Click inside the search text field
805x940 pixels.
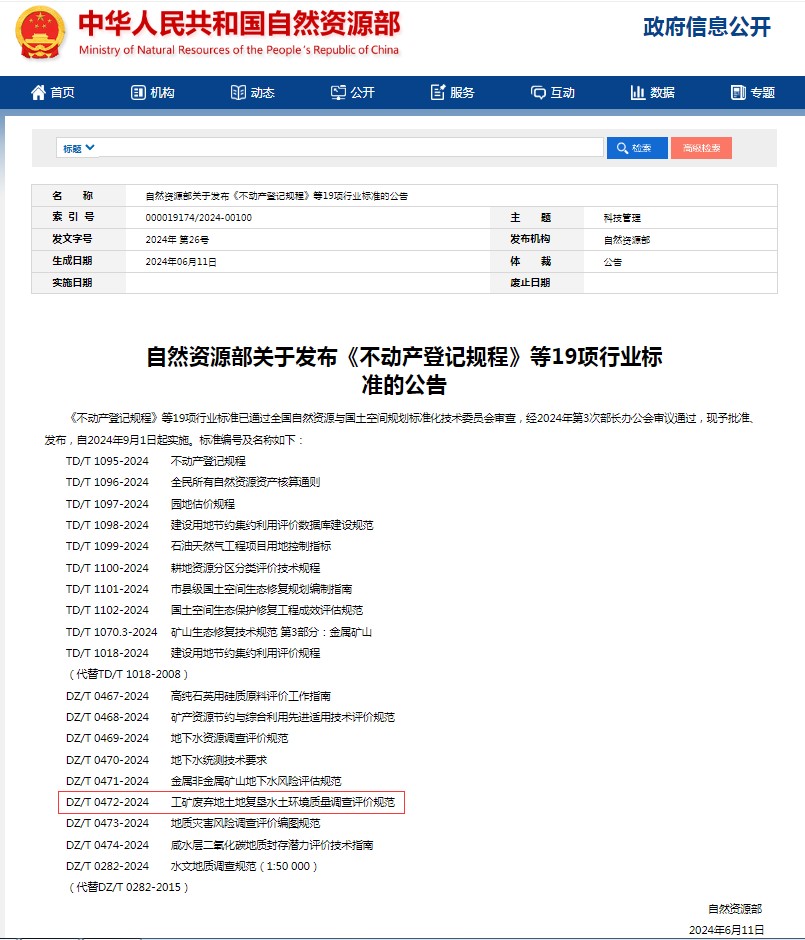[350, 148]
